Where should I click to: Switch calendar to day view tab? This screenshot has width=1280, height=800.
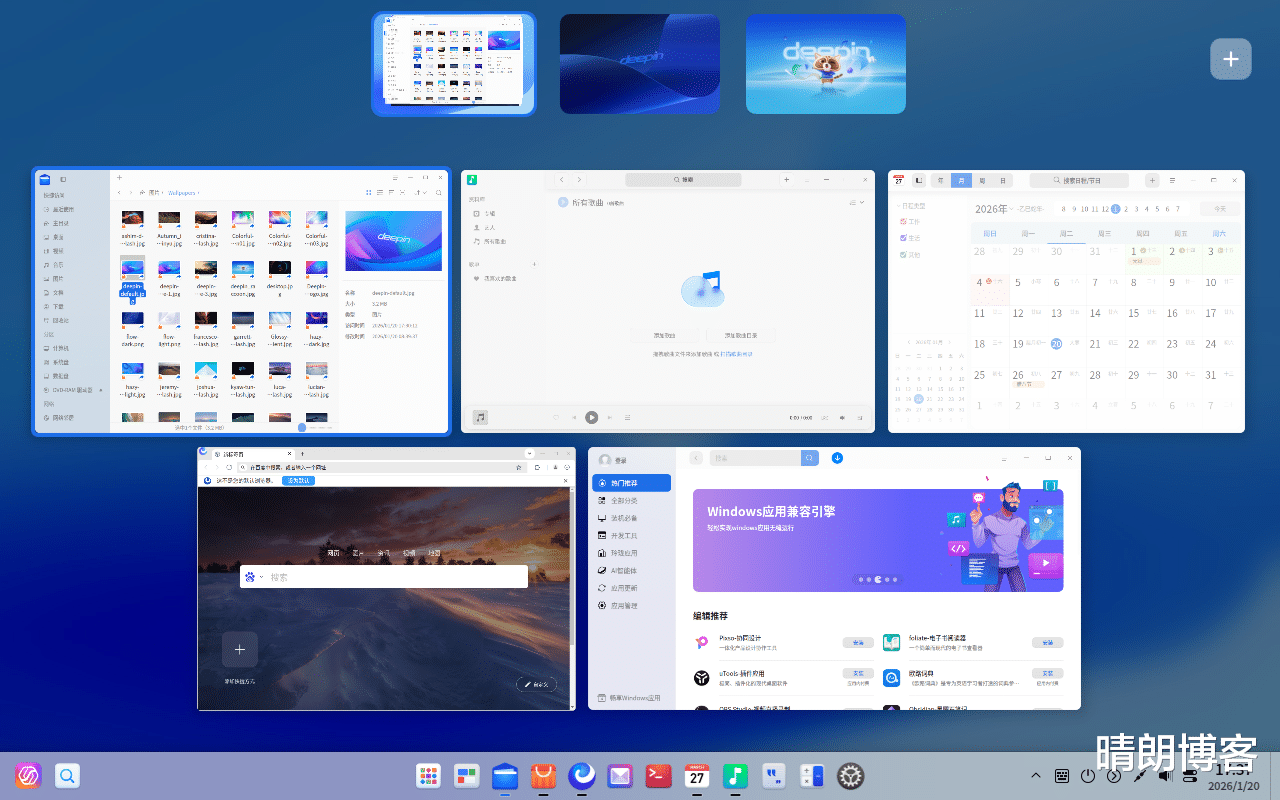(x=1003, y=180)
